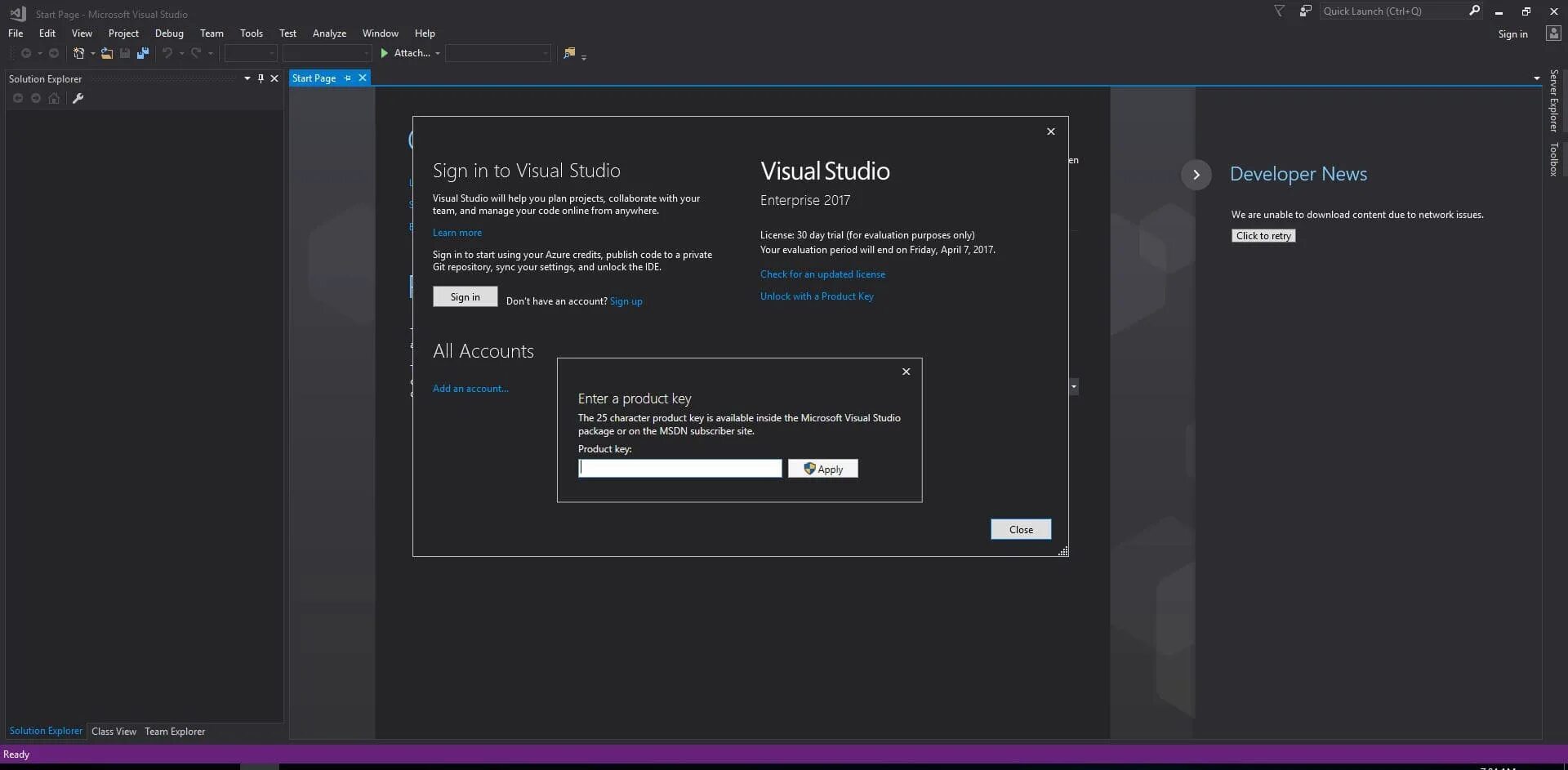1568x770 pixels.
Task: Click the Click to retry button
Action: 1263,236
